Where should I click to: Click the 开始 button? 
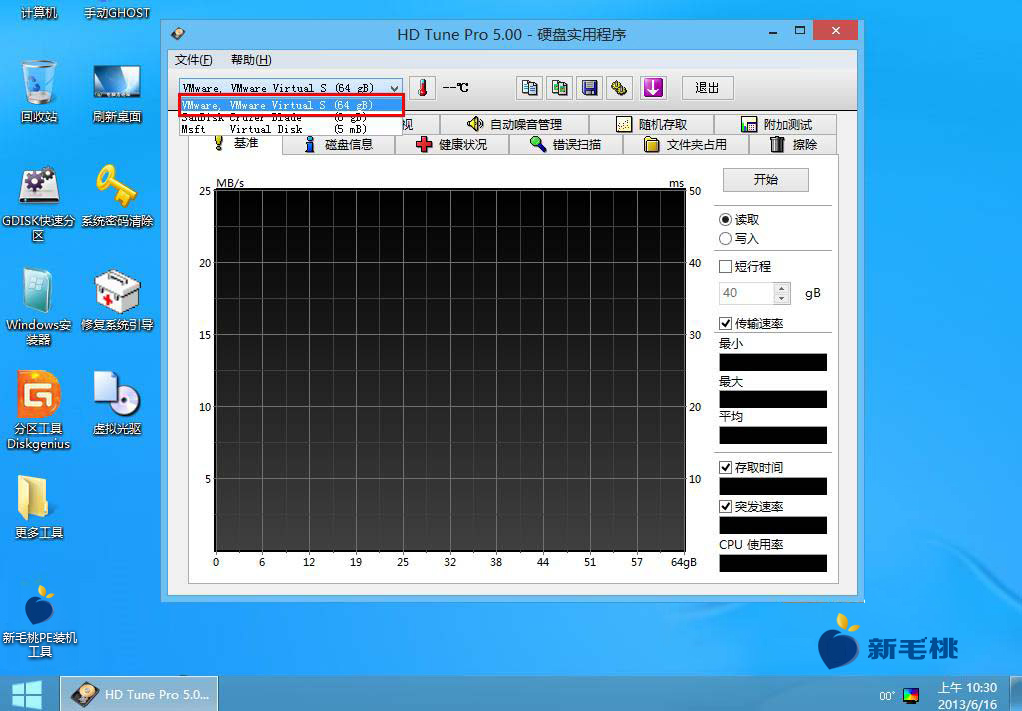click(766, 180)
